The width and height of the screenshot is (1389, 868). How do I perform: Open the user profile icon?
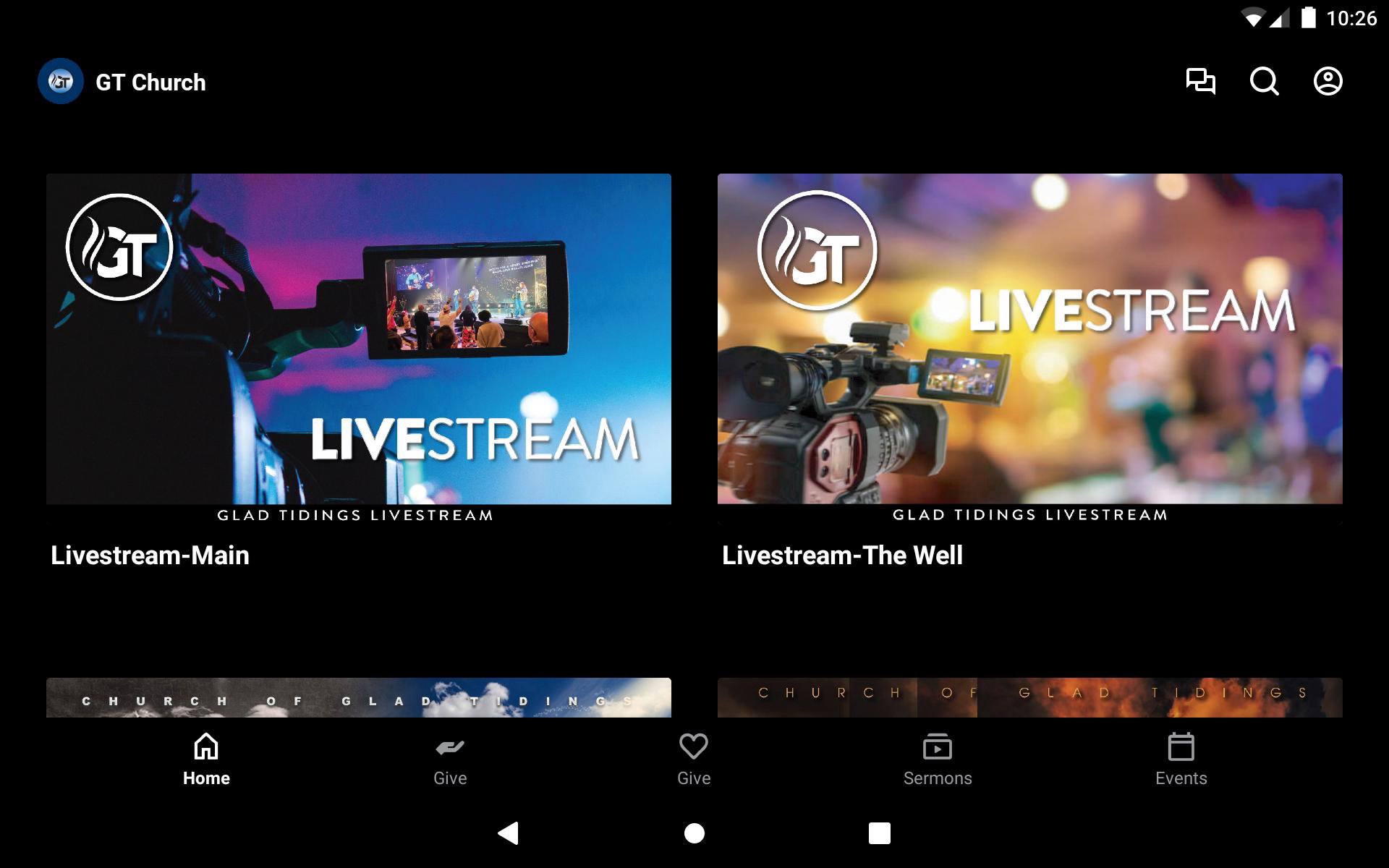1328,81
